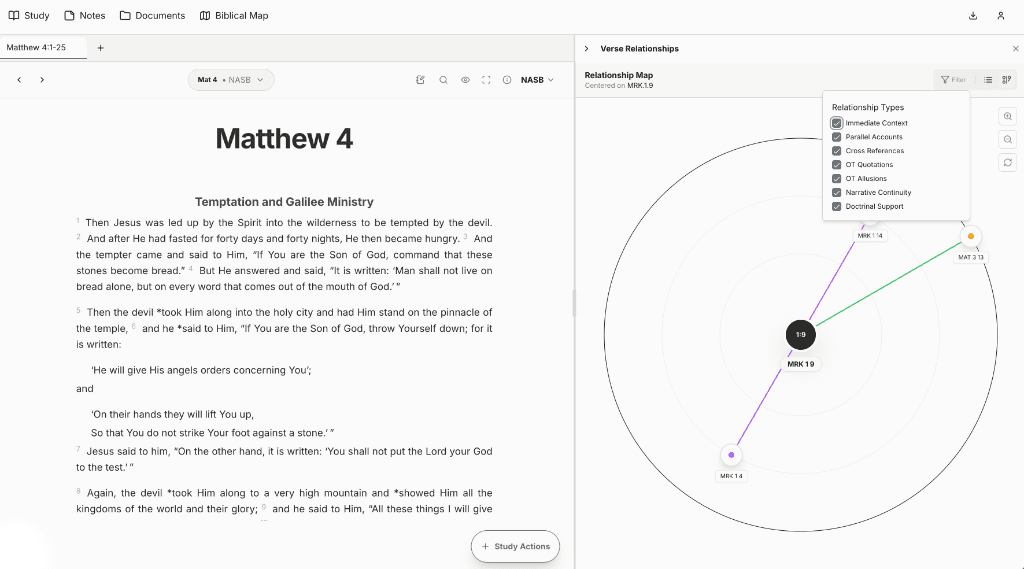Close the Verse Relationships panel
The height and width of the screenshot is (569, 1024).
(1016, 48)
